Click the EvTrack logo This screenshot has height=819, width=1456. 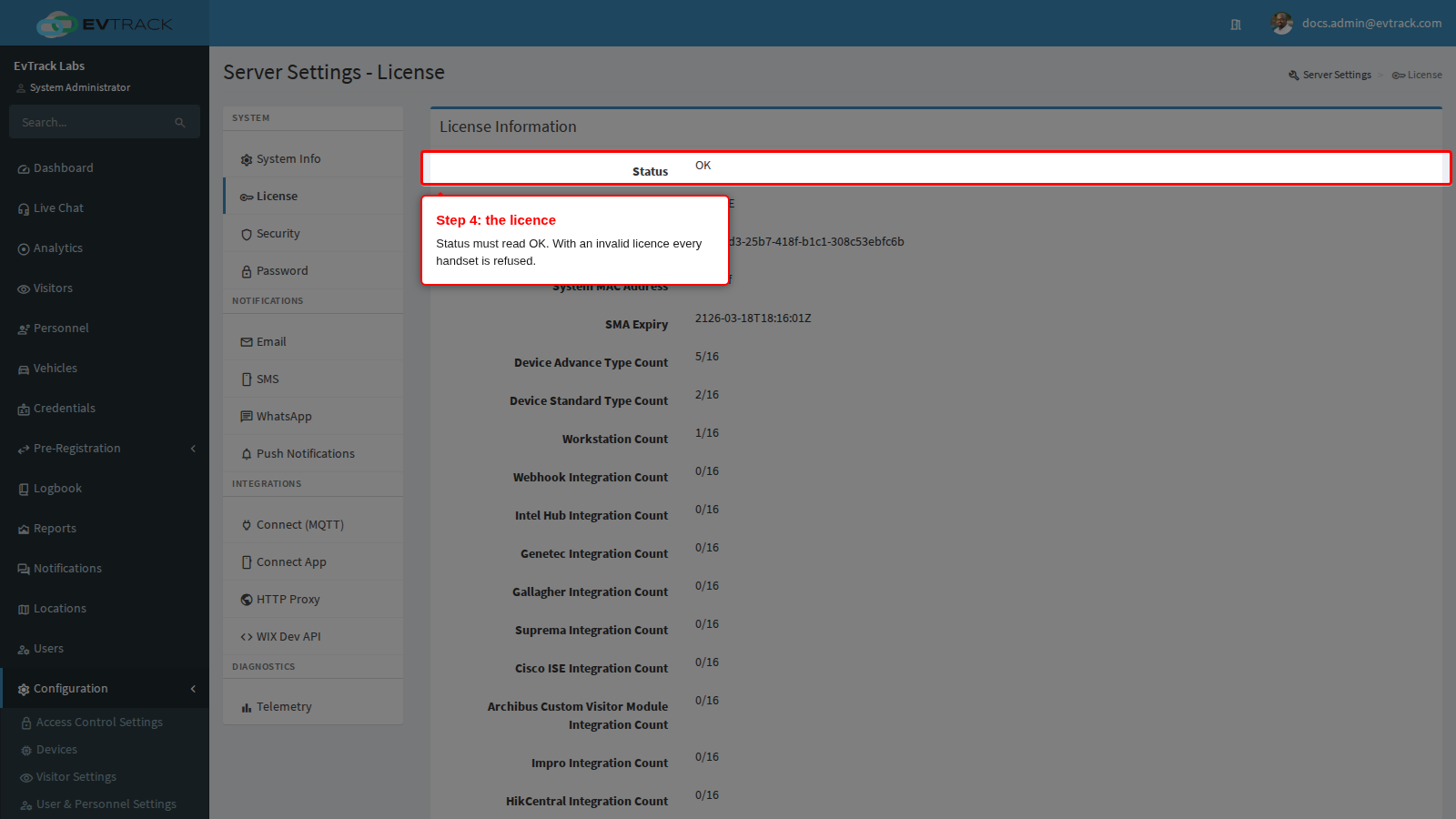point(105,24)
